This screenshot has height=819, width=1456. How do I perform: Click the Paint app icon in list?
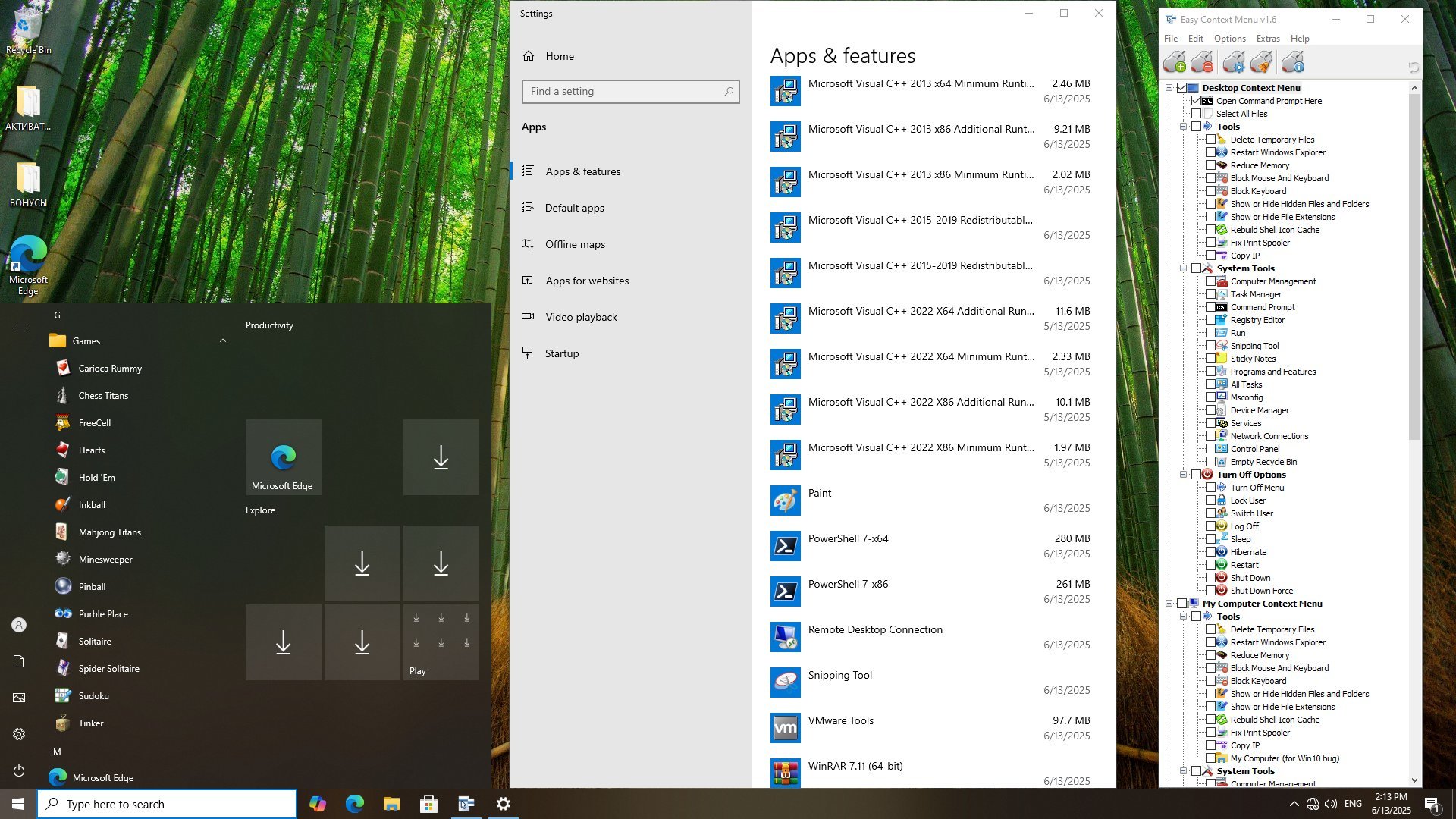tap(785, 500)
